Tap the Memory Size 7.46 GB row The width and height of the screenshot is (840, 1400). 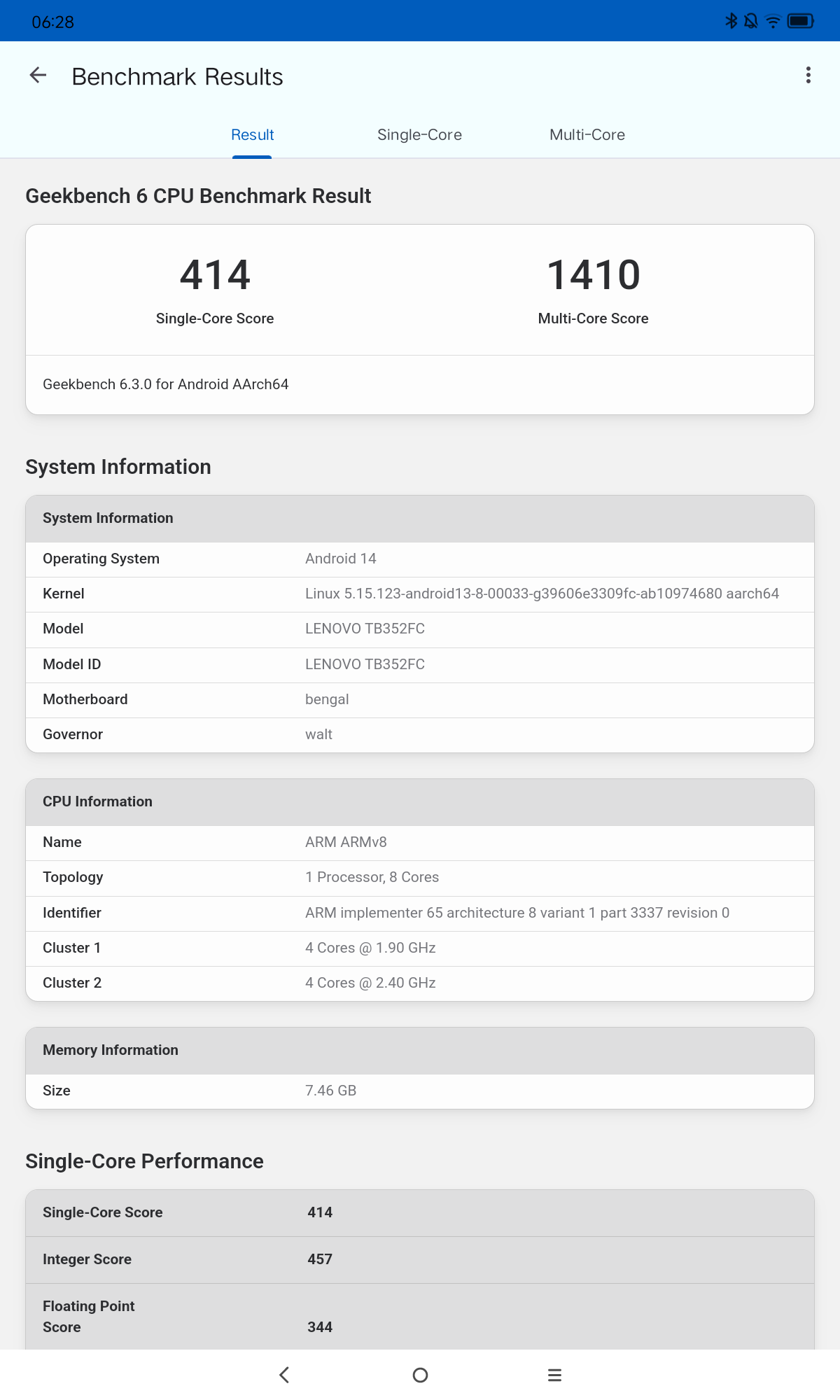tap(420, 1091)
